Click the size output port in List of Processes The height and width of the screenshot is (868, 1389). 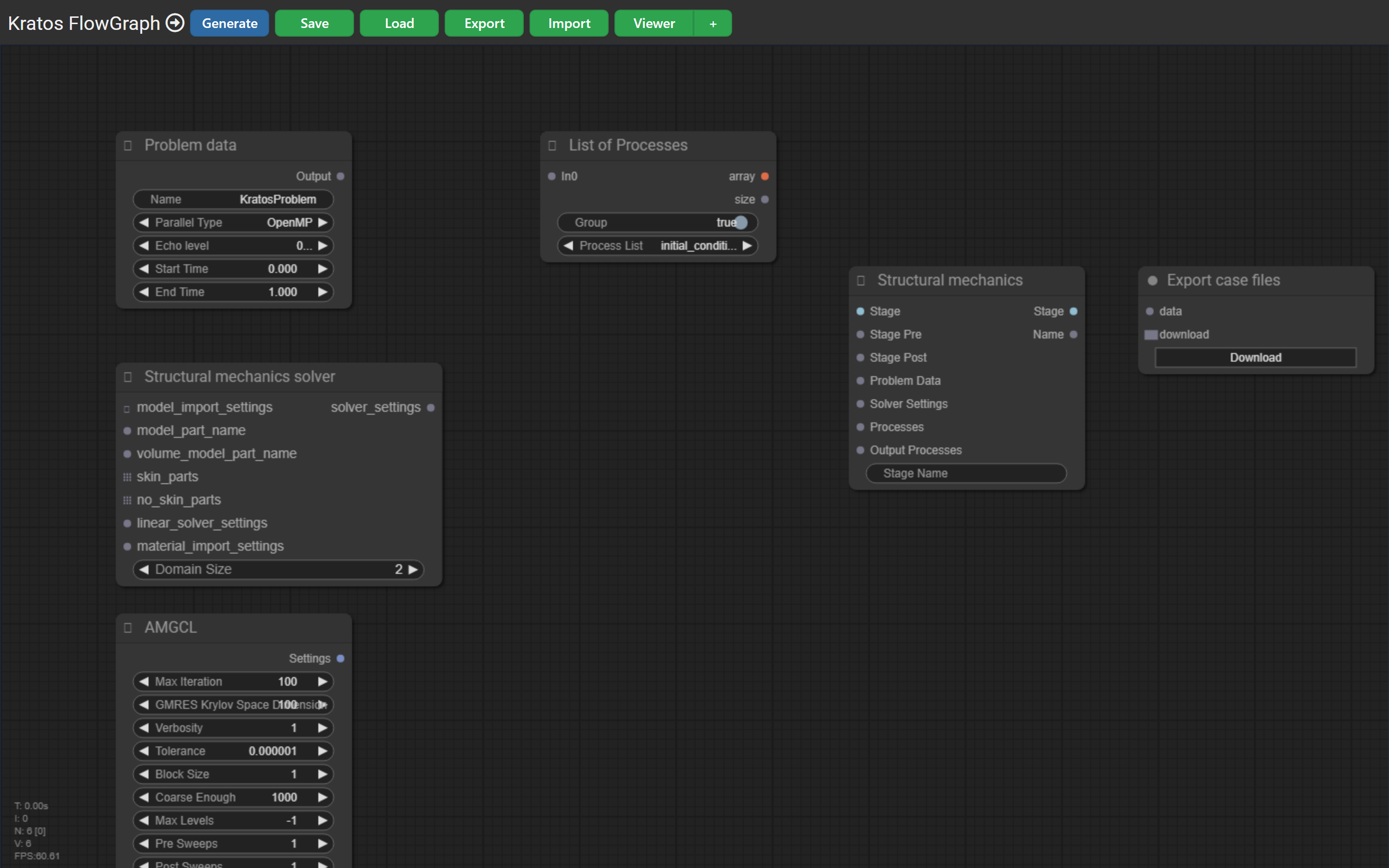tap(764, 199)
